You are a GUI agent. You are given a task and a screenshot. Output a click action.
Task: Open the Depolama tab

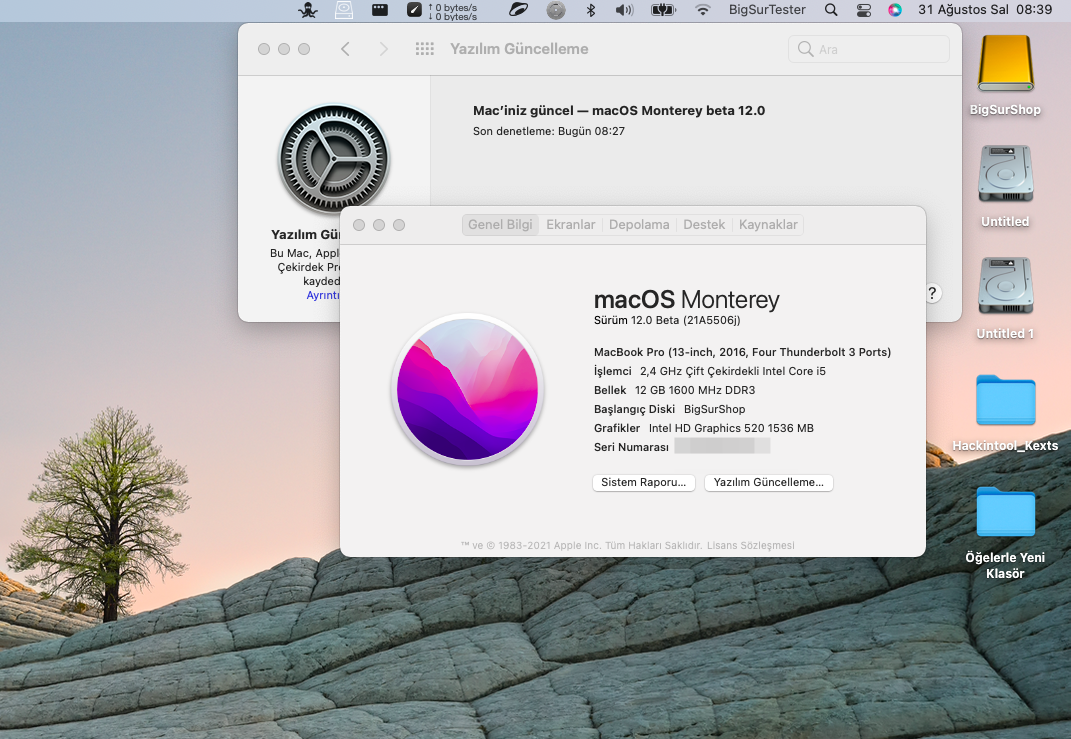coord(639,225)
